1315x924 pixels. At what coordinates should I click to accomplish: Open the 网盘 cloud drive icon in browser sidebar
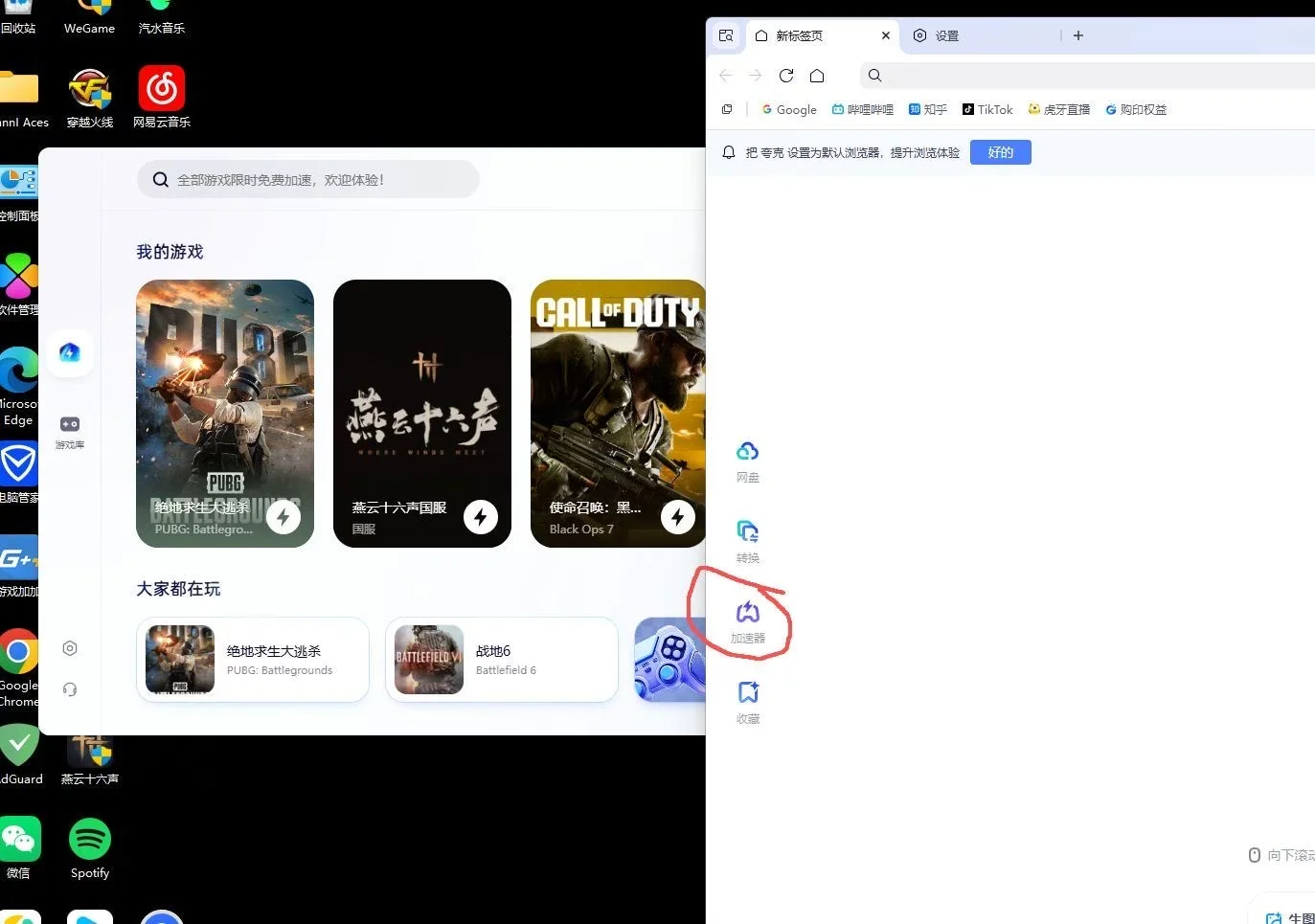pyautogui.click(x=748, y=452)
